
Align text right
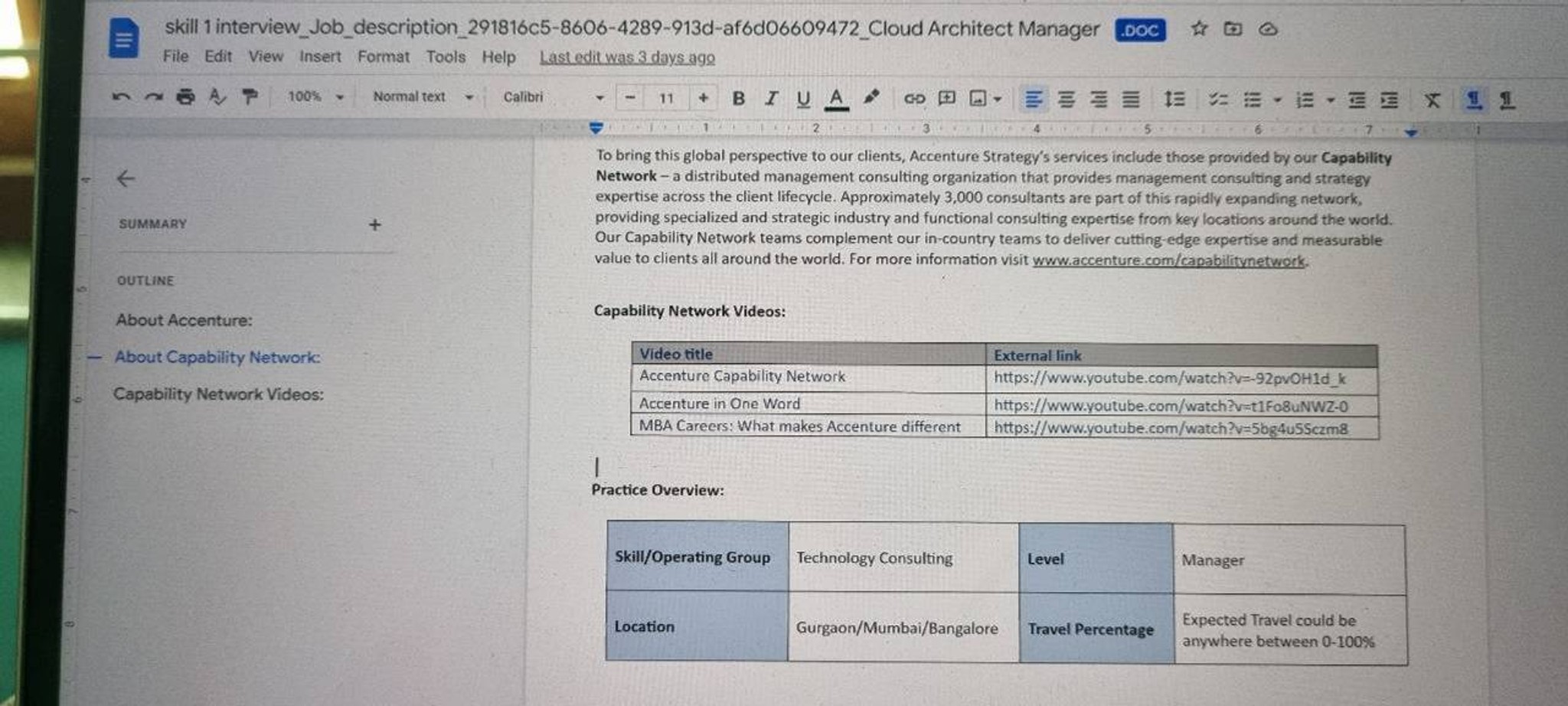1099,99
